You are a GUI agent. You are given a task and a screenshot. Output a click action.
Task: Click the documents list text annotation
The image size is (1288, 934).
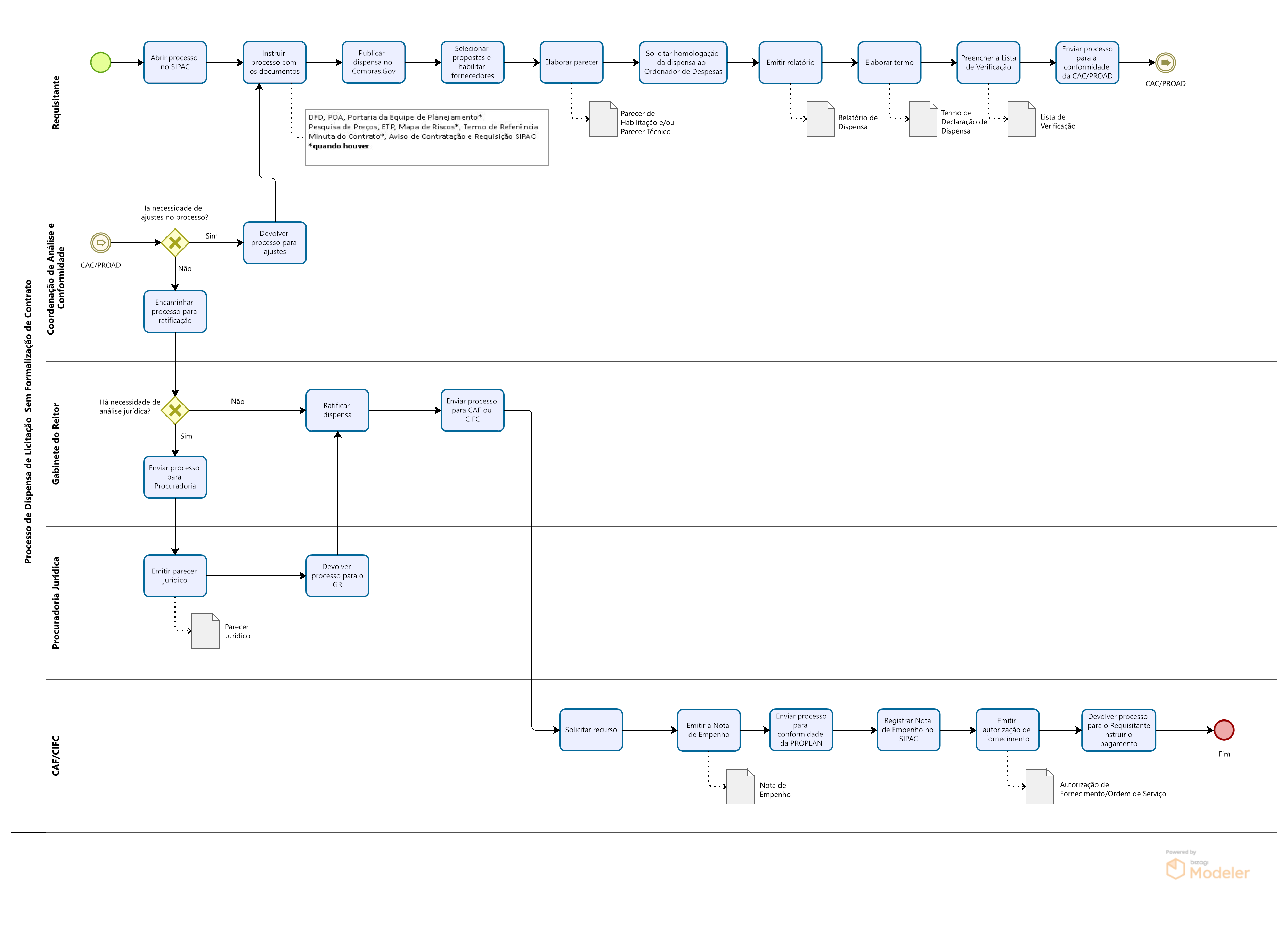coord(426,137)
